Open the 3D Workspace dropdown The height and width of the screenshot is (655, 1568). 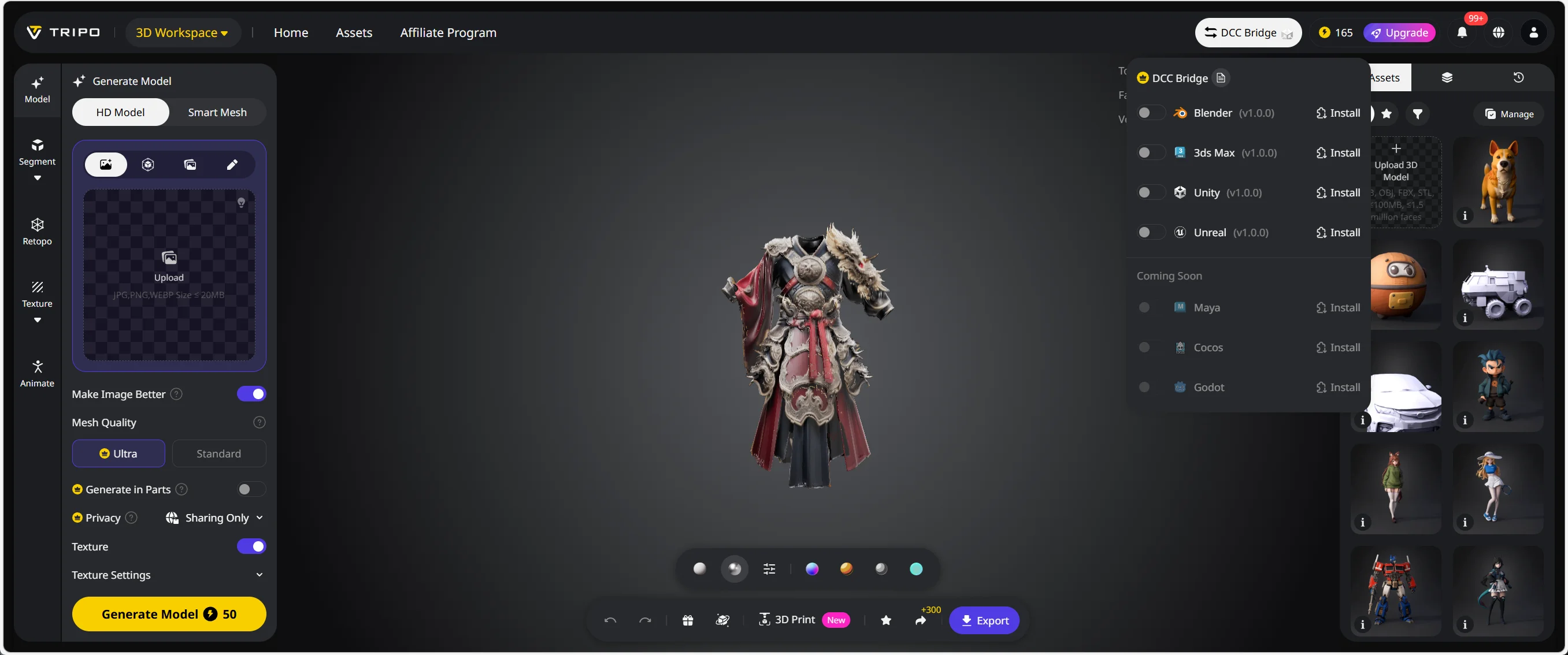coord(182,33)
